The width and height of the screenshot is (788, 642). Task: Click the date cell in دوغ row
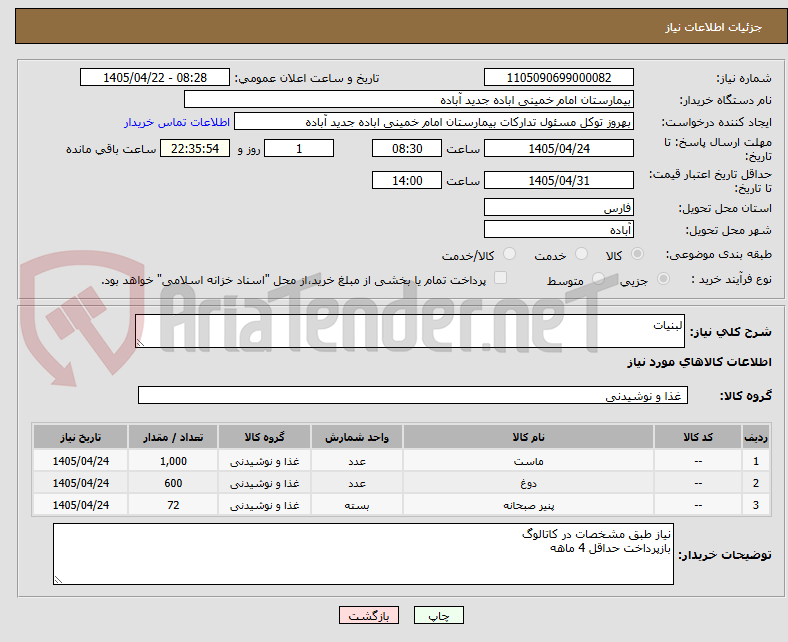80,483
